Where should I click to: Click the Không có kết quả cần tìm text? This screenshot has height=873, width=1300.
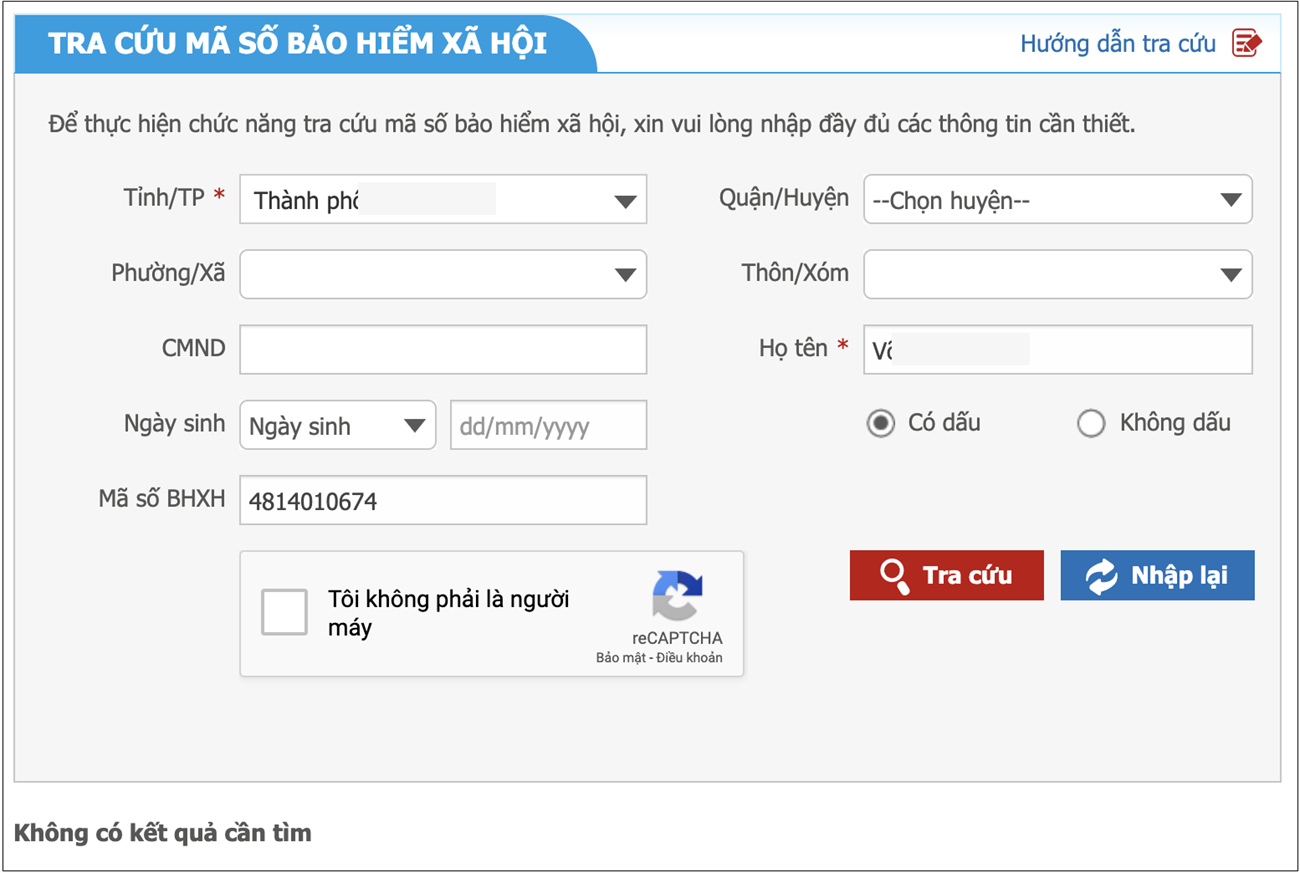(x=163, y=832)
